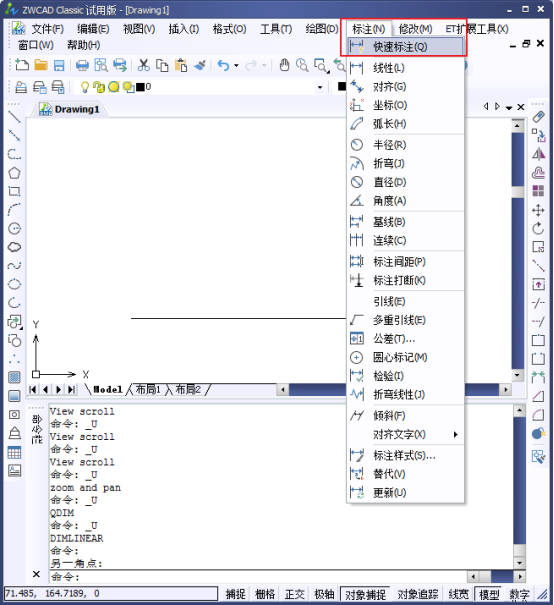The width and height of the screenshot is (554, 605).
Task: Choose 快速标注(Q) from the menu
Action: 405,47
